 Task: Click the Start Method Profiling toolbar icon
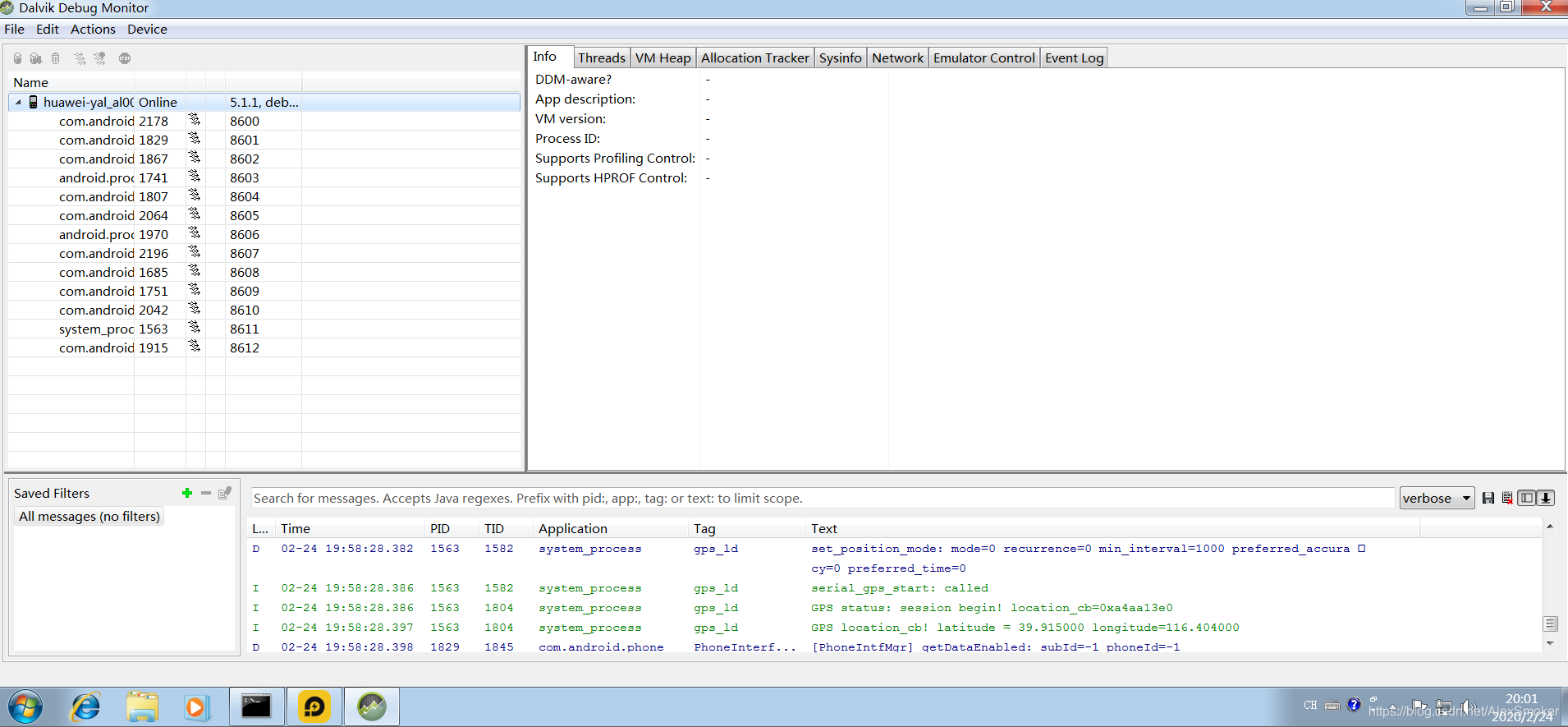[99, 58]
